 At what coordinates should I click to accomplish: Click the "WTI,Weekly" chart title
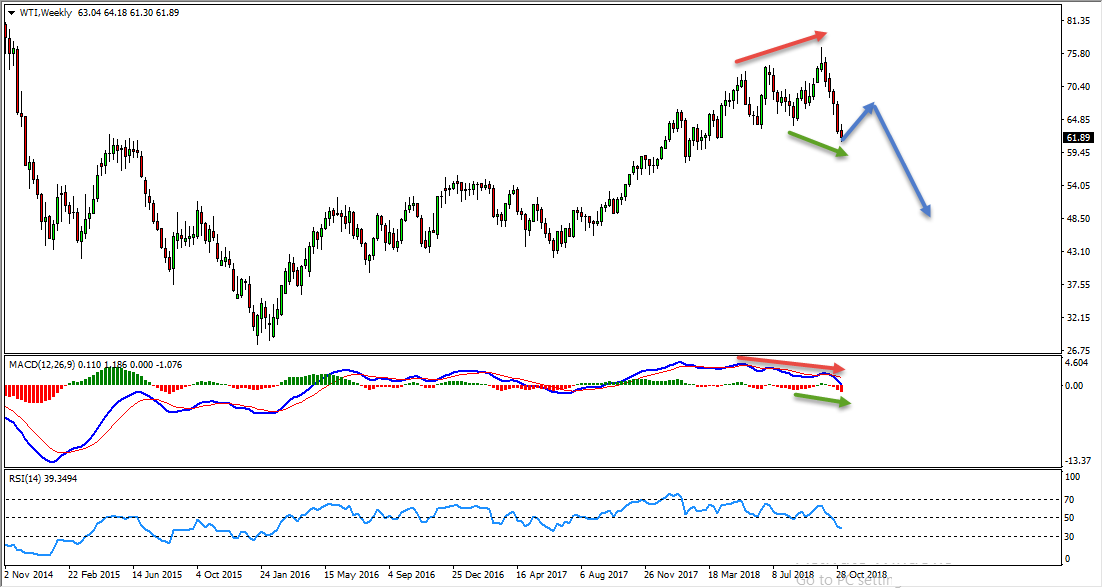tap(46, 13)
